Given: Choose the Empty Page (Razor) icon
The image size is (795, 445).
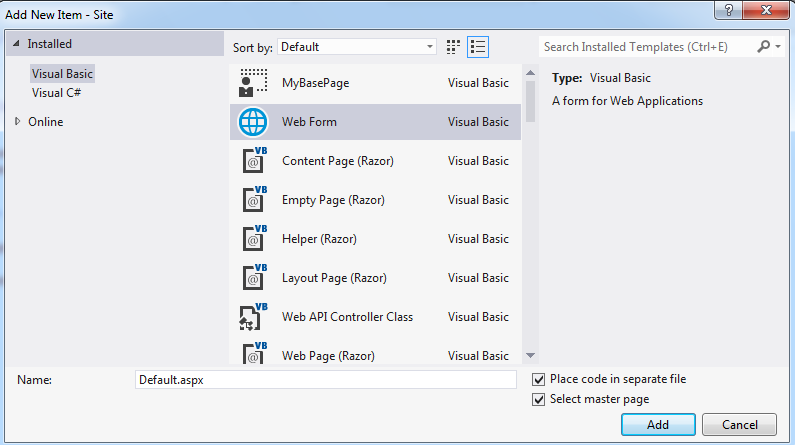Looking at the screenshot, I should (x=253, y=200).
